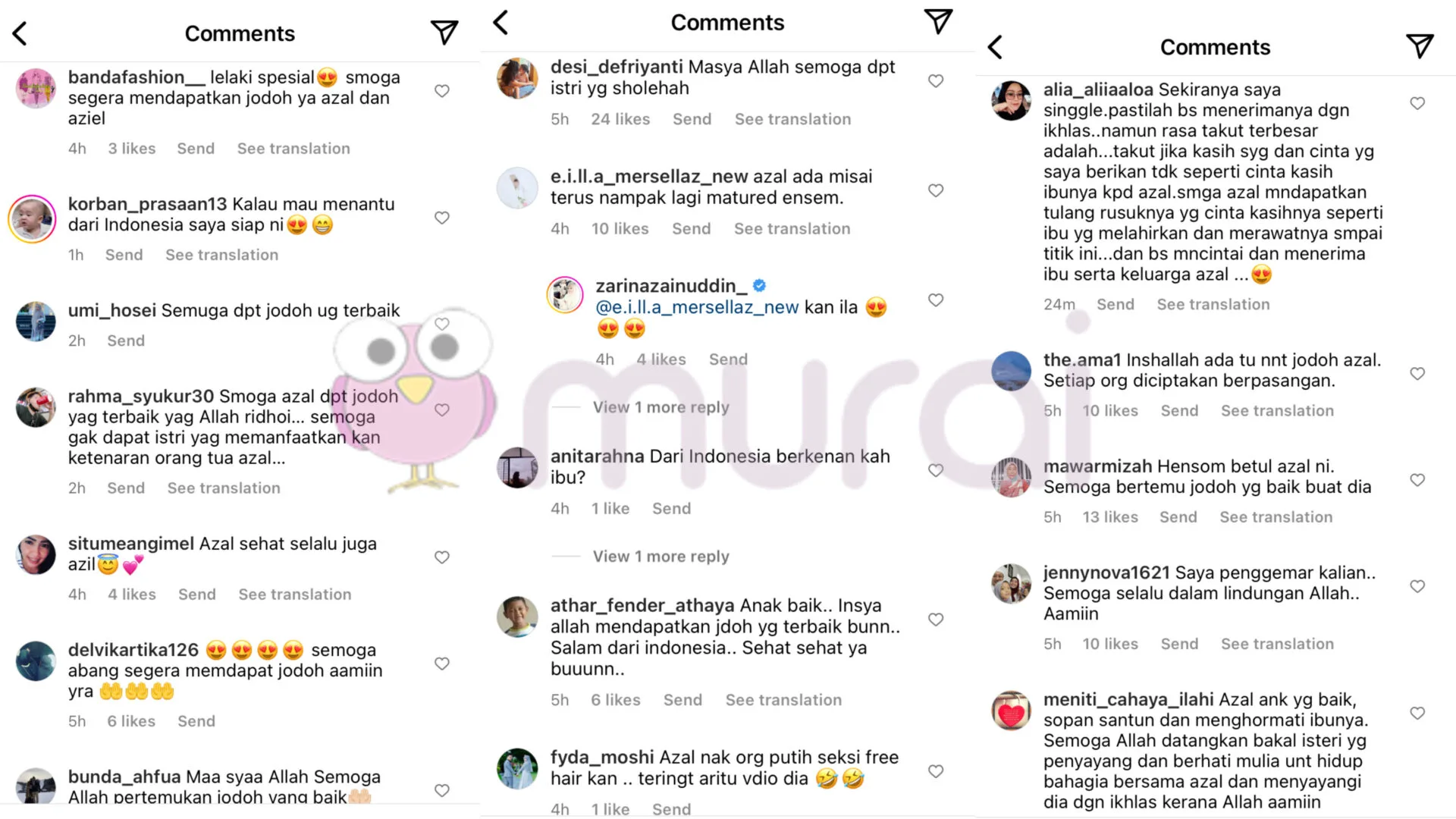Like the desi_defriyanti comment with the heart
1456x819 pixels.
pos(936,80)
